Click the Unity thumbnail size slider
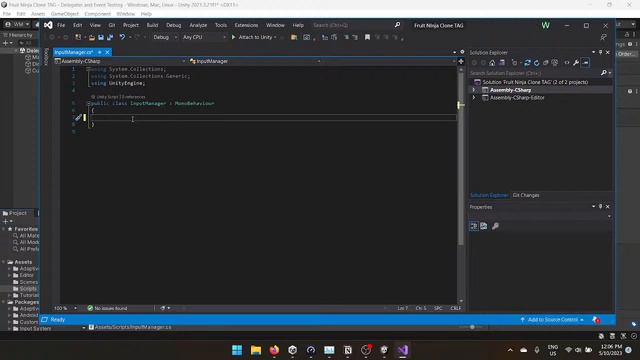The height and width of the screenshot is (360, 640). coord(471,327)
